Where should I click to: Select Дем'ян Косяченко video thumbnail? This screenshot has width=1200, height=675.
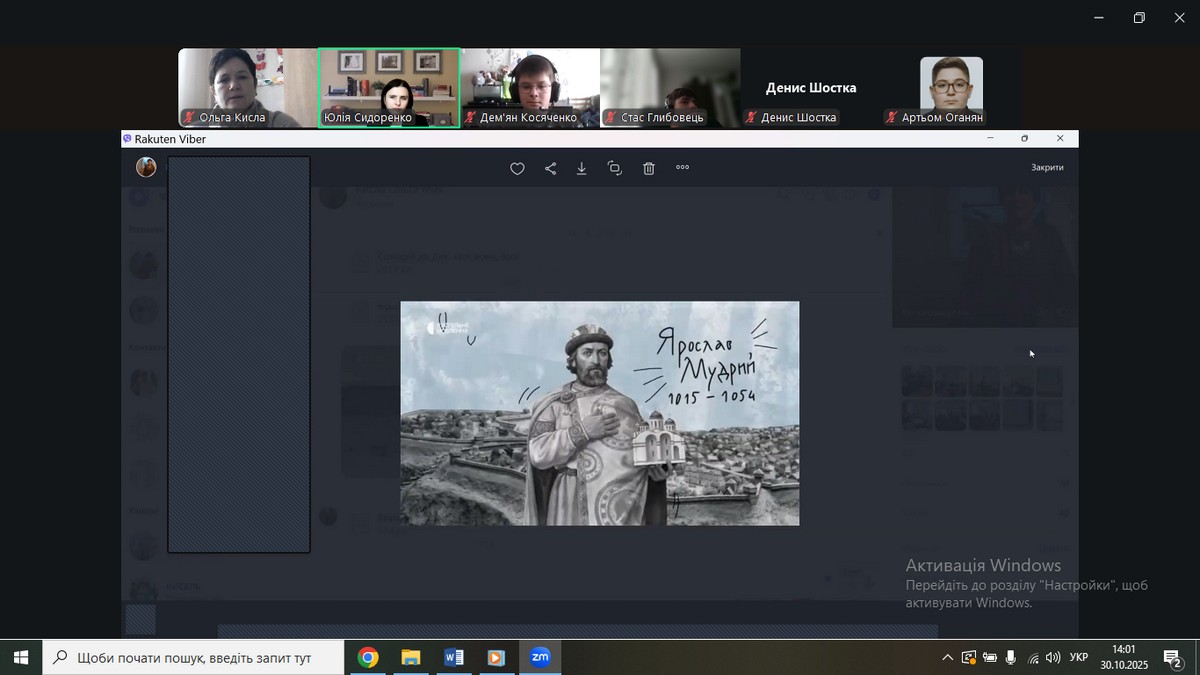pyautogui.click(x=530, y=87)
